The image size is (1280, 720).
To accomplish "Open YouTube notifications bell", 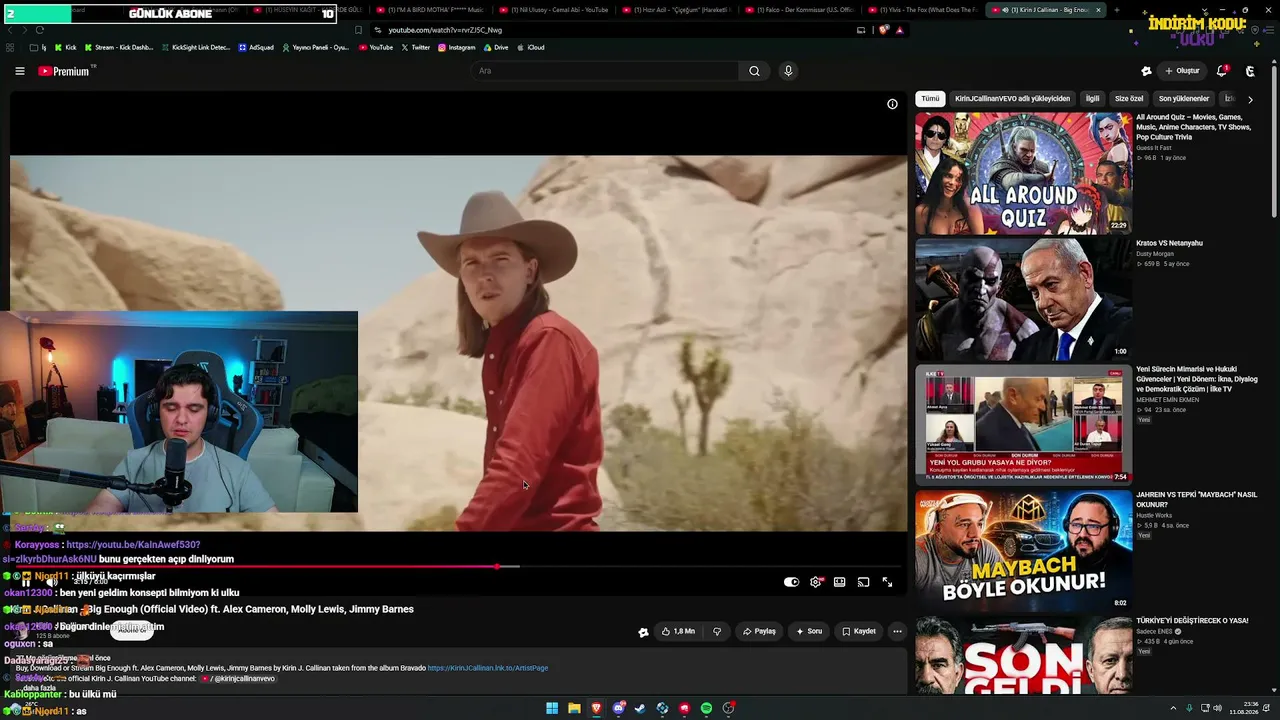I will 1222,71.
